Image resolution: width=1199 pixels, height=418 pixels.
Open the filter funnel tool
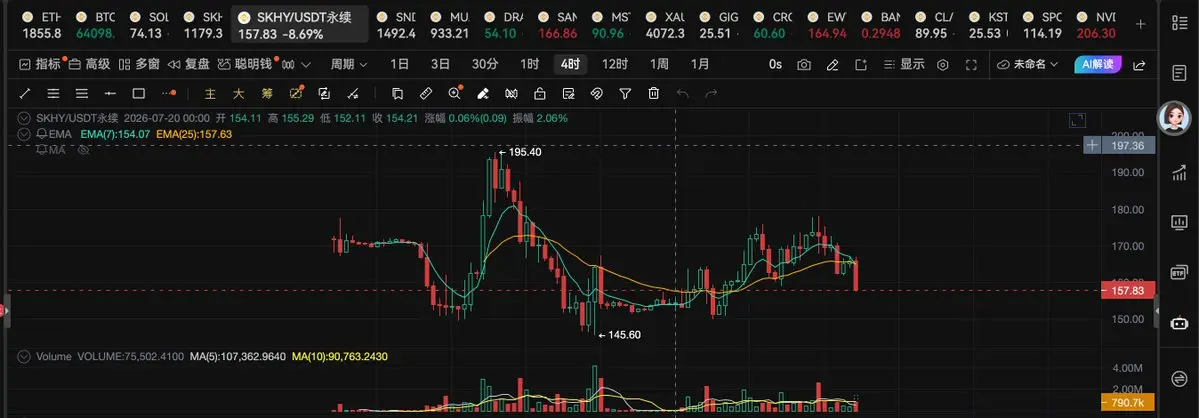tap(625, 94)
